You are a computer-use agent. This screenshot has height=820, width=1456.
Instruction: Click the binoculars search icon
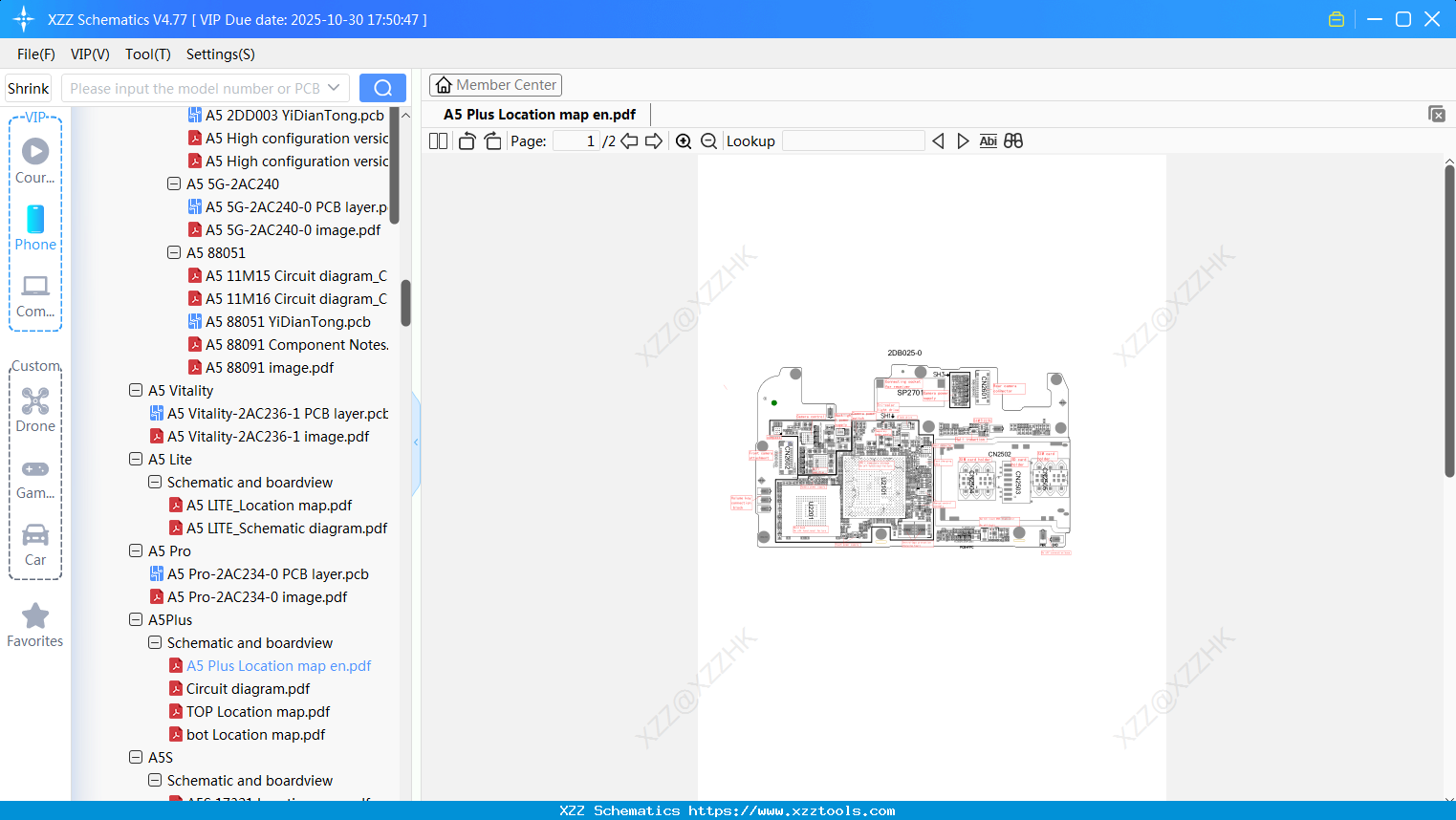point(1013,141)
